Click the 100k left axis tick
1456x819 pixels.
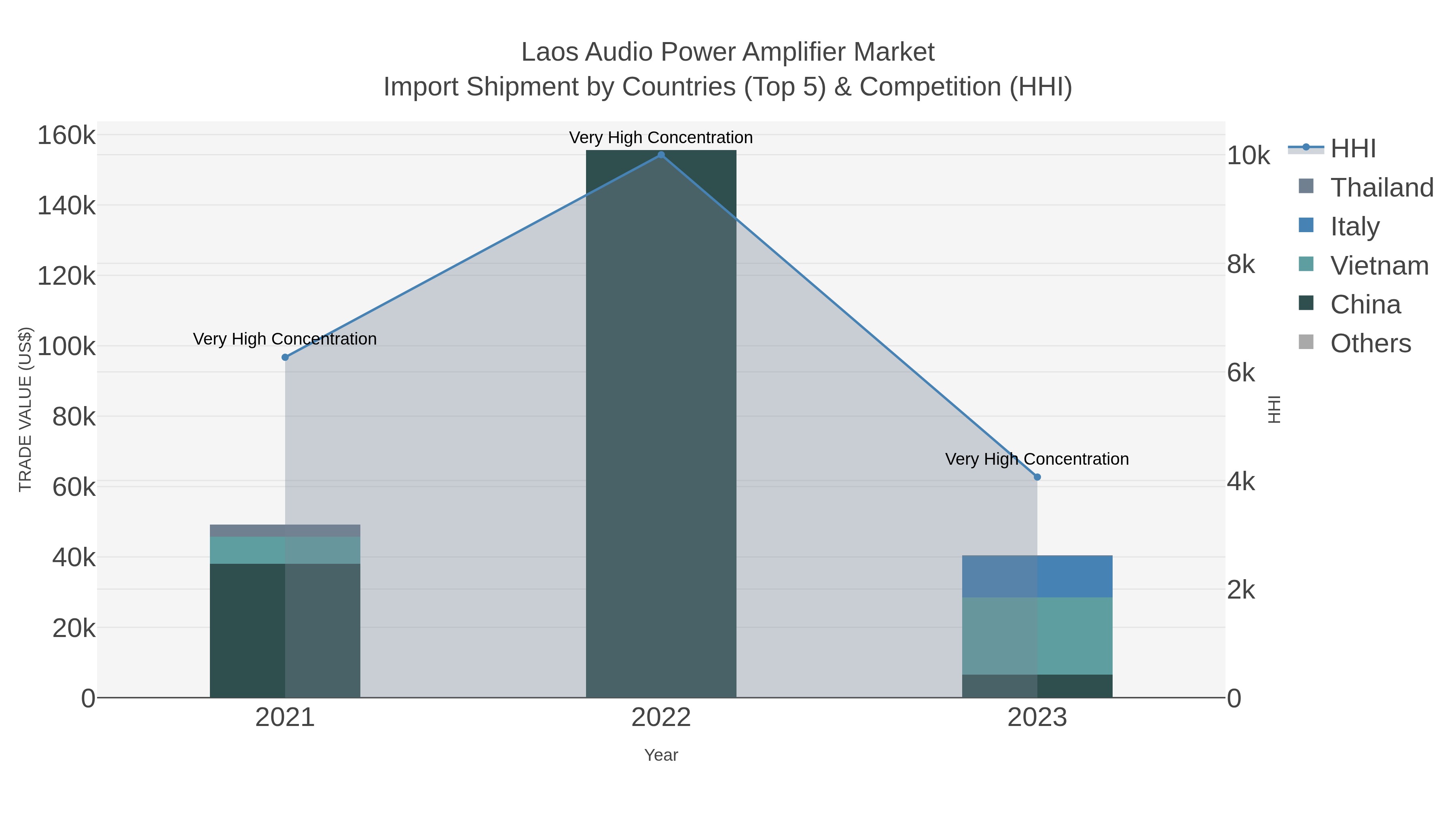coord(67,347)
